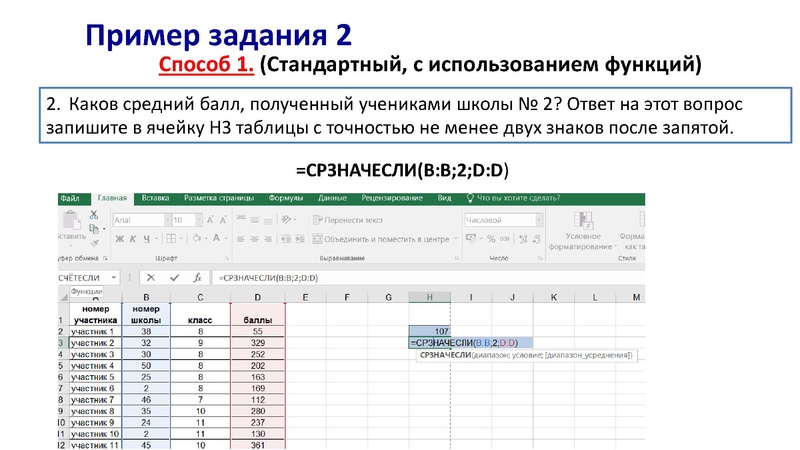Decrease font size with smaller A icon
The width and height of the screenshot is (800, 450).
pyautogui.click(x=223, y=220)
